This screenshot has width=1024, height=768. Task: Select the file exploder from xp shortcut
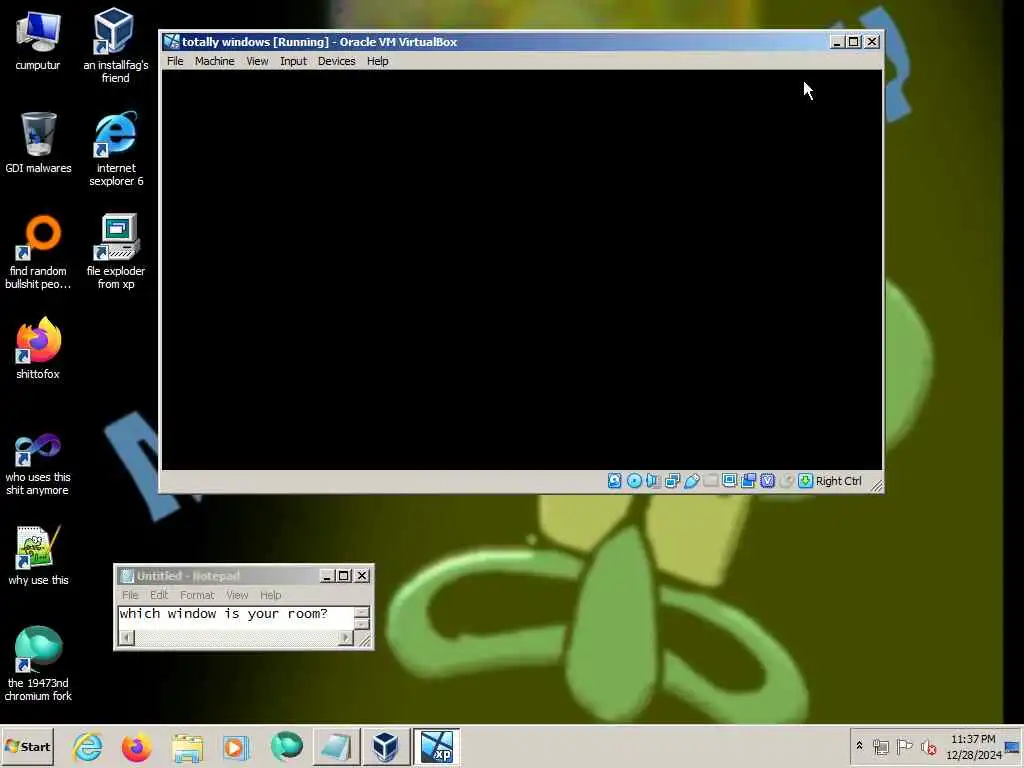coord(116,251)
